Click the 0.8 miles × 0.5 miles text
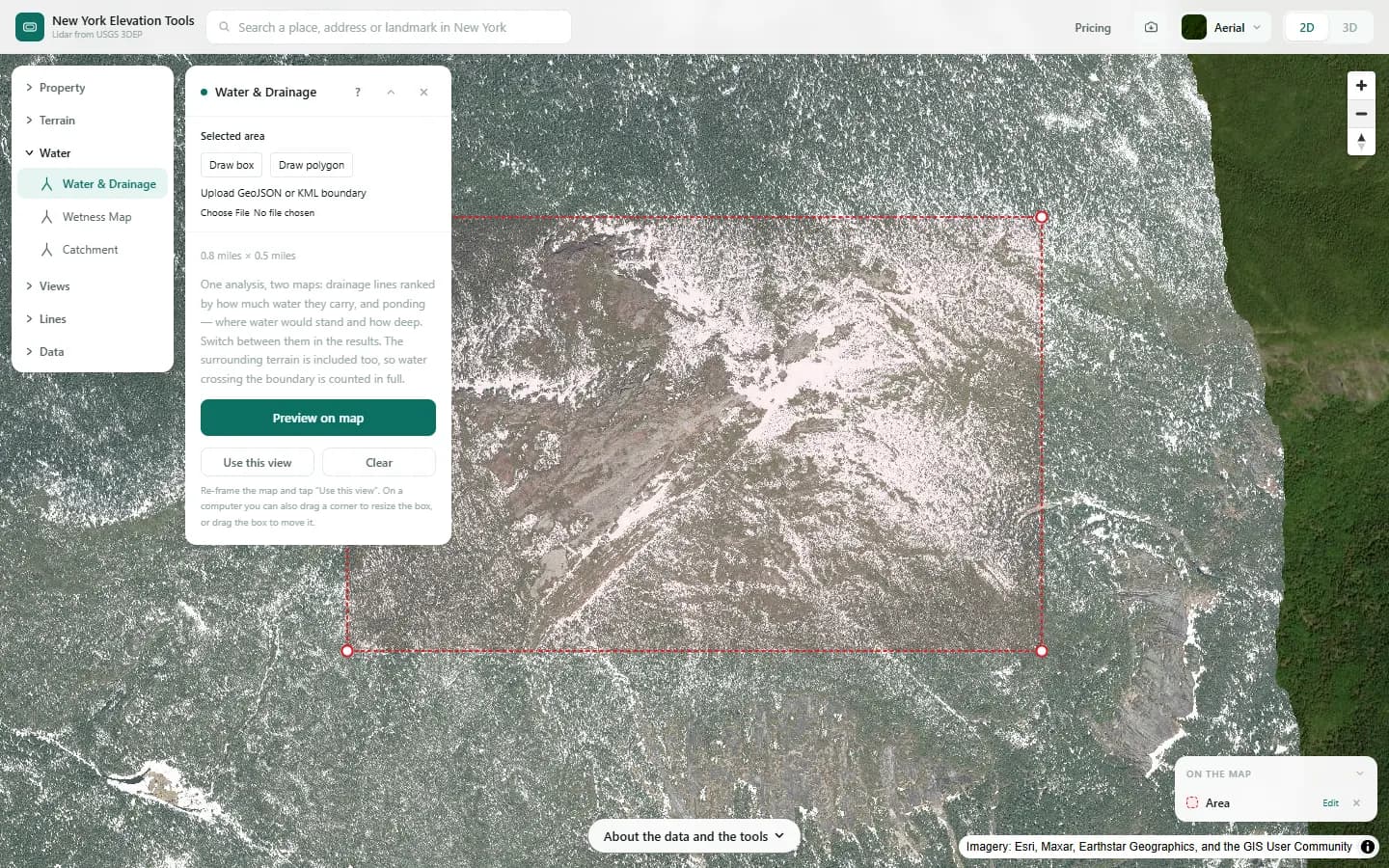Viewport: 1389px width, 868px height. coord(248,256)
